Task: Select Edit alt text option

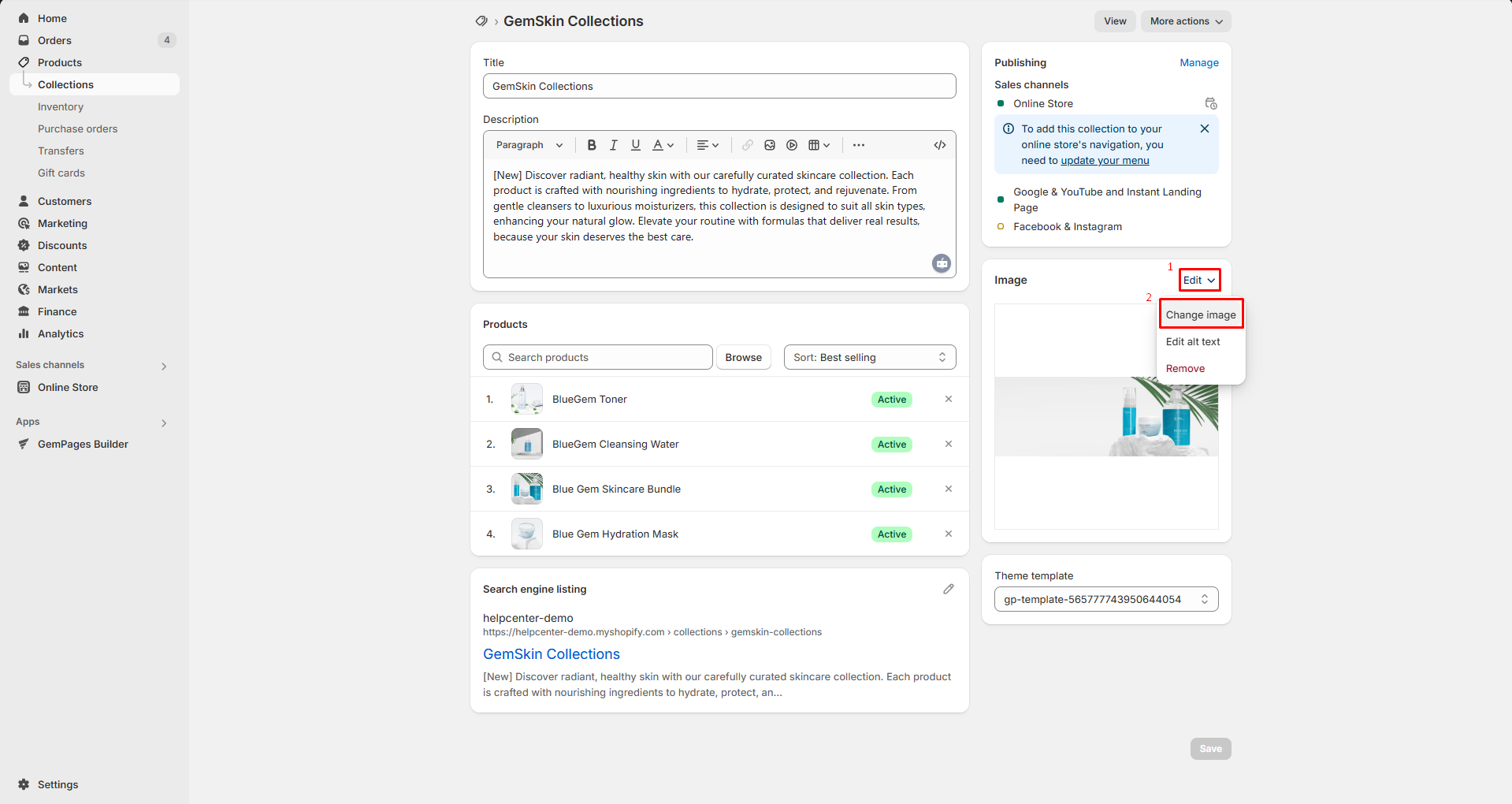Action: click(1193, 341)
